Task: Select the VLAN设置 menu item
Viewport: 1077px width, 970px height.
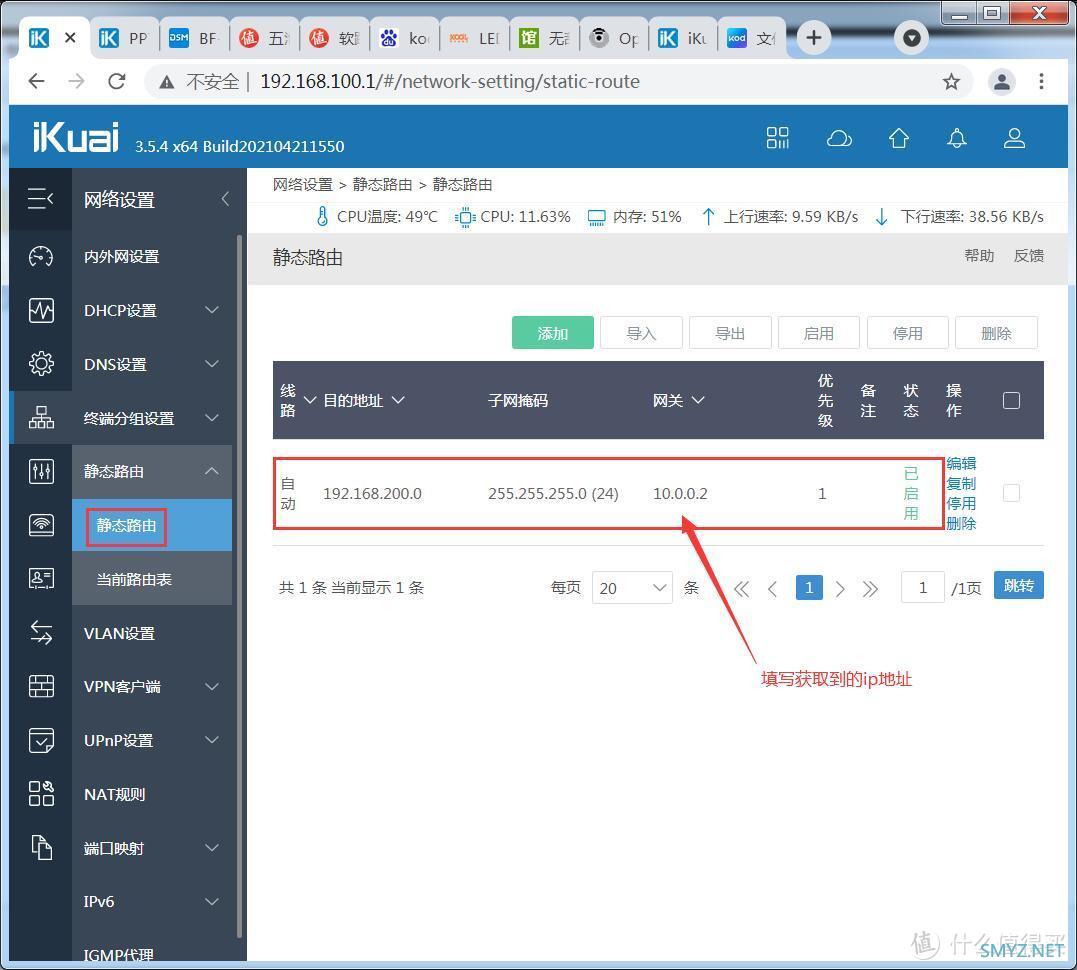Action: click(119, 633)
